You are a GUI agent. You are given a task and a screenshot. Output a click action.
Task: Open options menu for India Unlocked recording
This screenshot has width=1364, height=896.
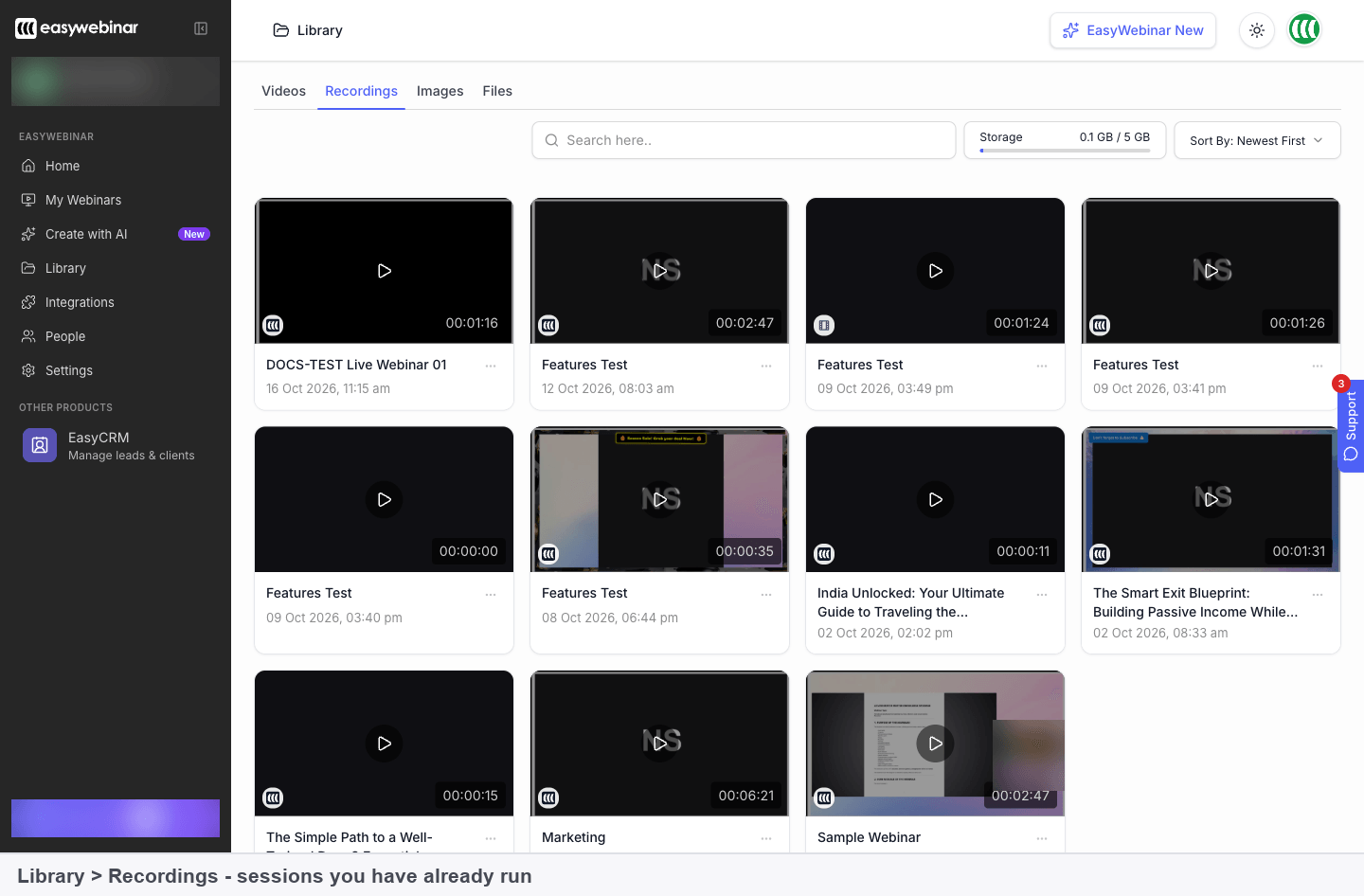click(1042, 594)
